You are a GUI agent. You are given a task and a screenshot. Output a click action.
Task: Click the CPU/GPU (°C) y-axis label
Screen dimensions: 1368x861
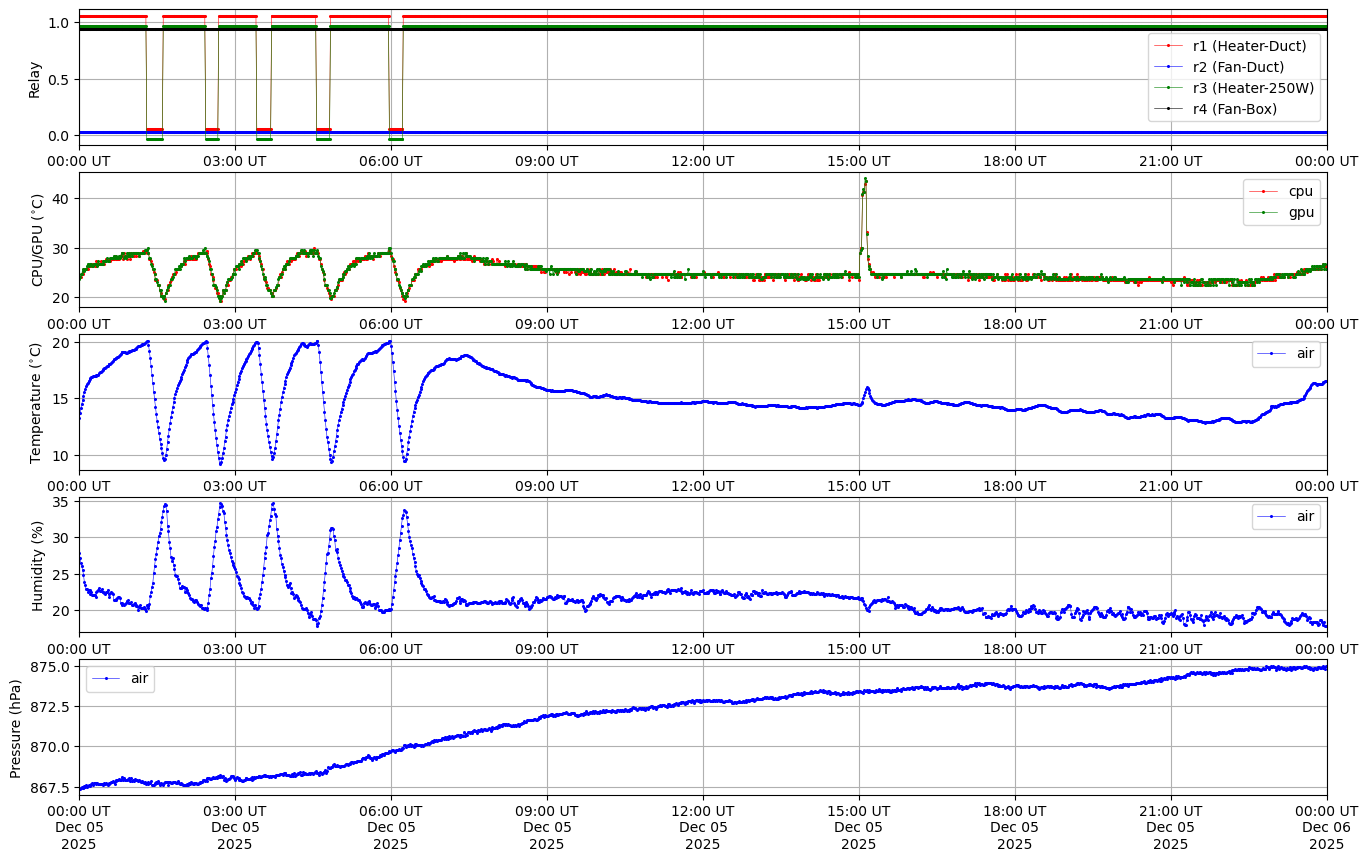point(38,240)
